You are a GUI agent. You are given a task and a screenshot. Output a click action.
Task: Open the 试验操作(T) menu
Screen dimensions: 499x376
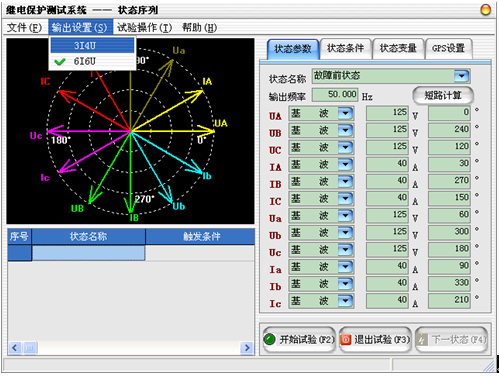pos(144,27)
